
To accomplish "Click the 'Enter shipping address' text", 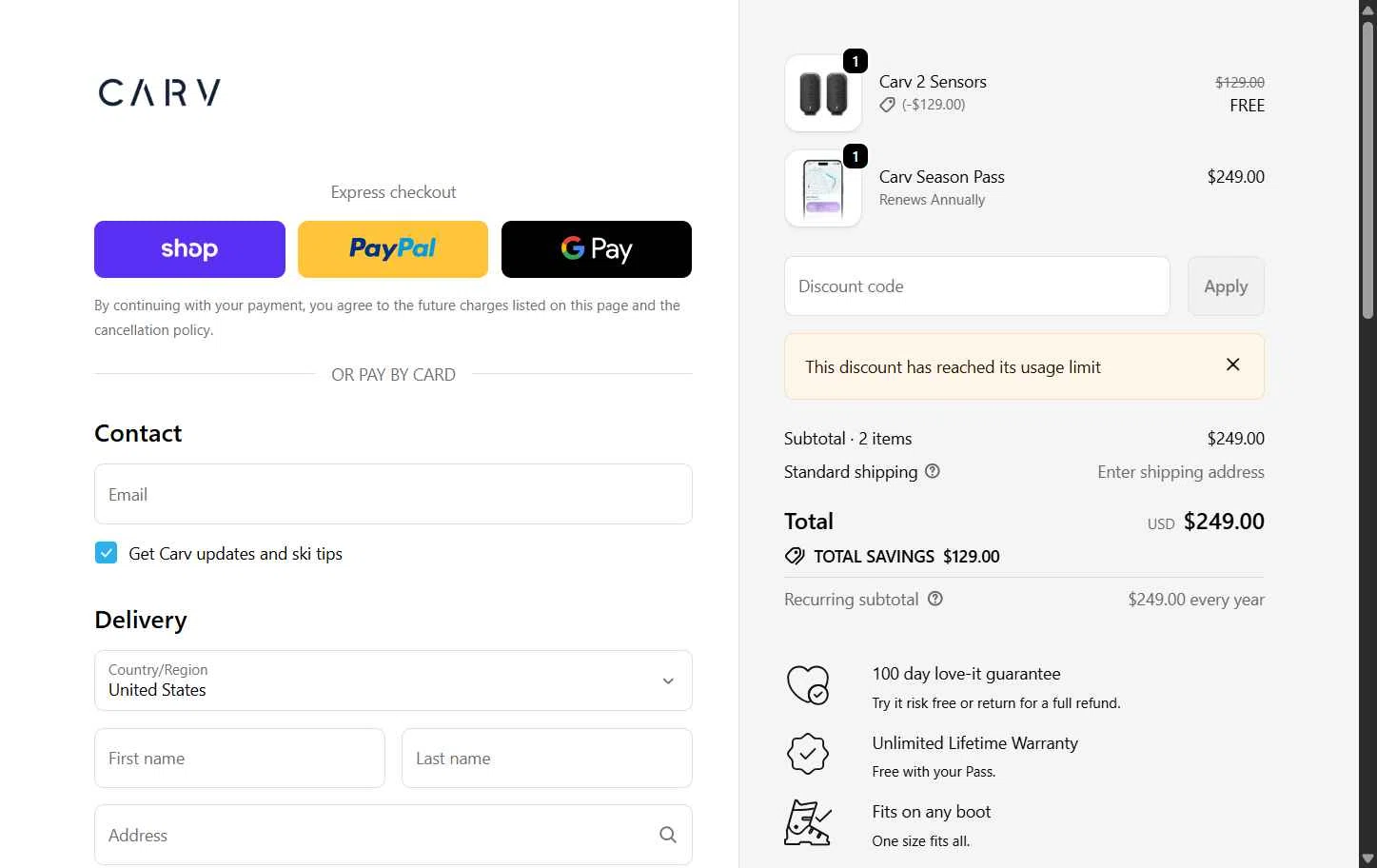I will 1181,472.
